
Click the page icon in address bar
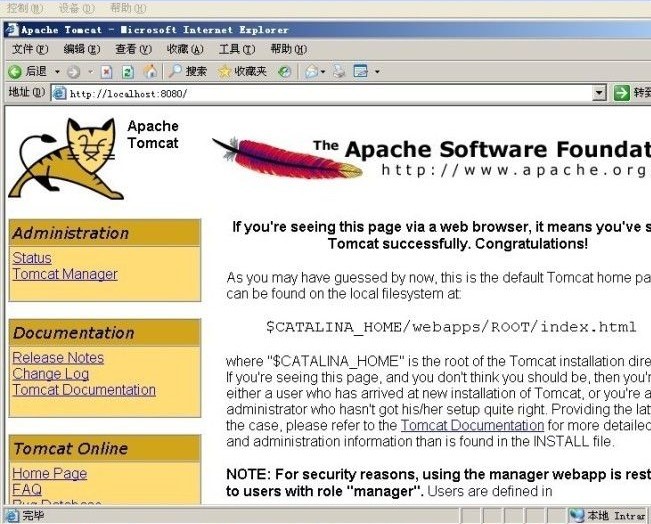tap(59, 93)
